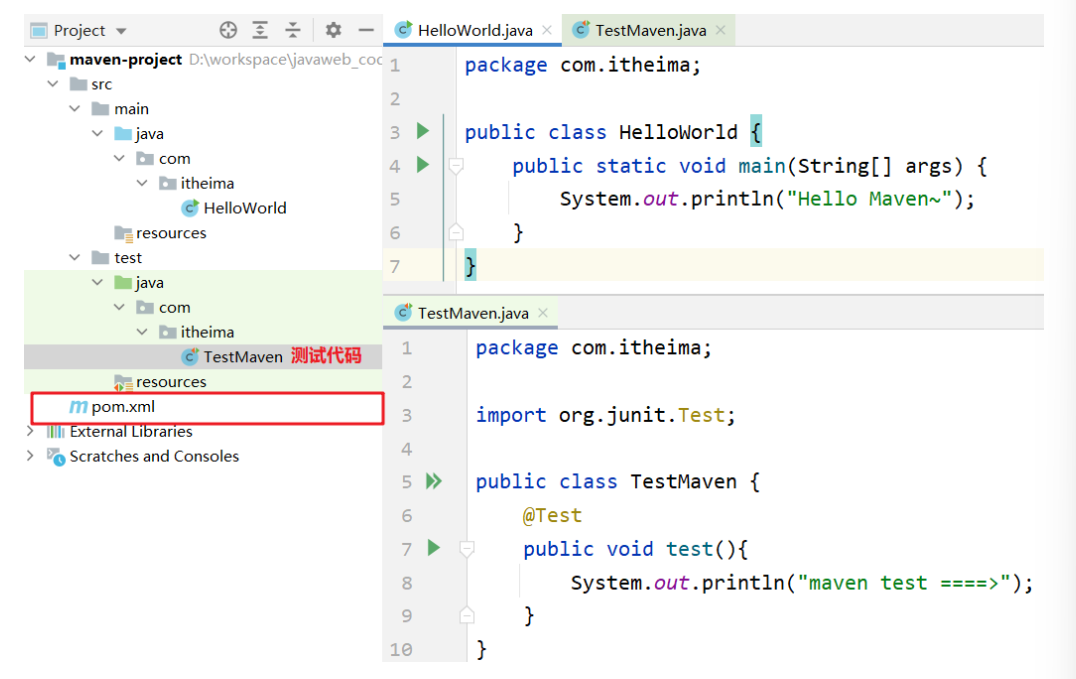The image size is (1076, 679).
Task: Close the lower TestMaven.java tab
Action: (x=543, y=312)
